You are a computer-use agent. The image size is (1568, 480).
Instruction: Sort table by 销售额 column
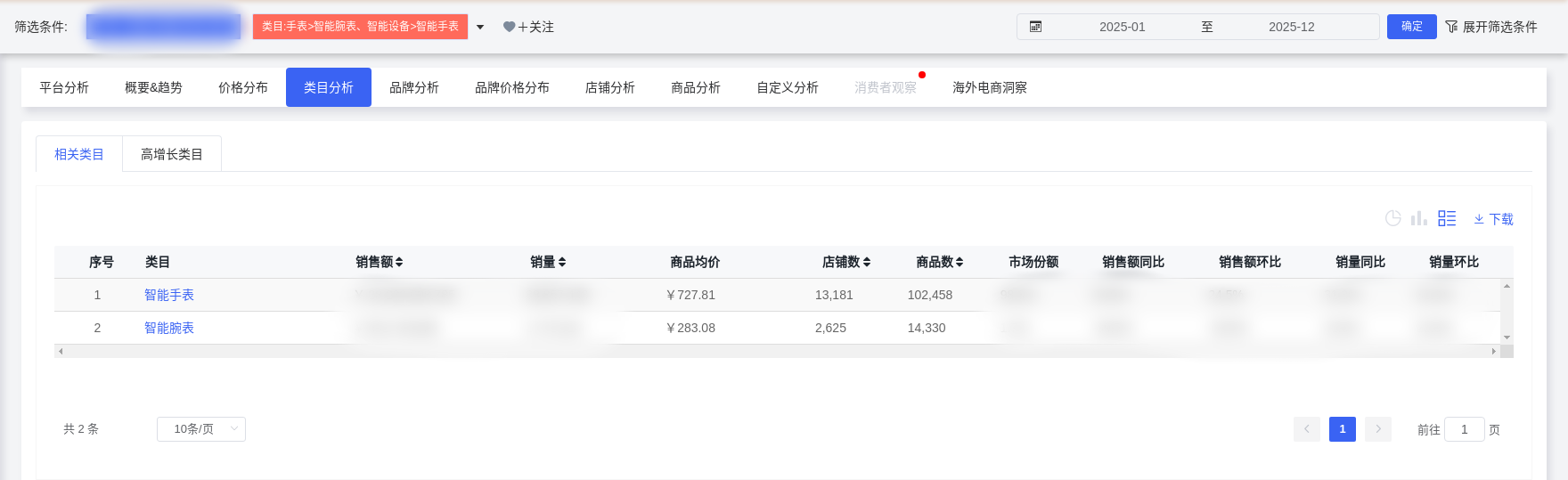point(399,262)
